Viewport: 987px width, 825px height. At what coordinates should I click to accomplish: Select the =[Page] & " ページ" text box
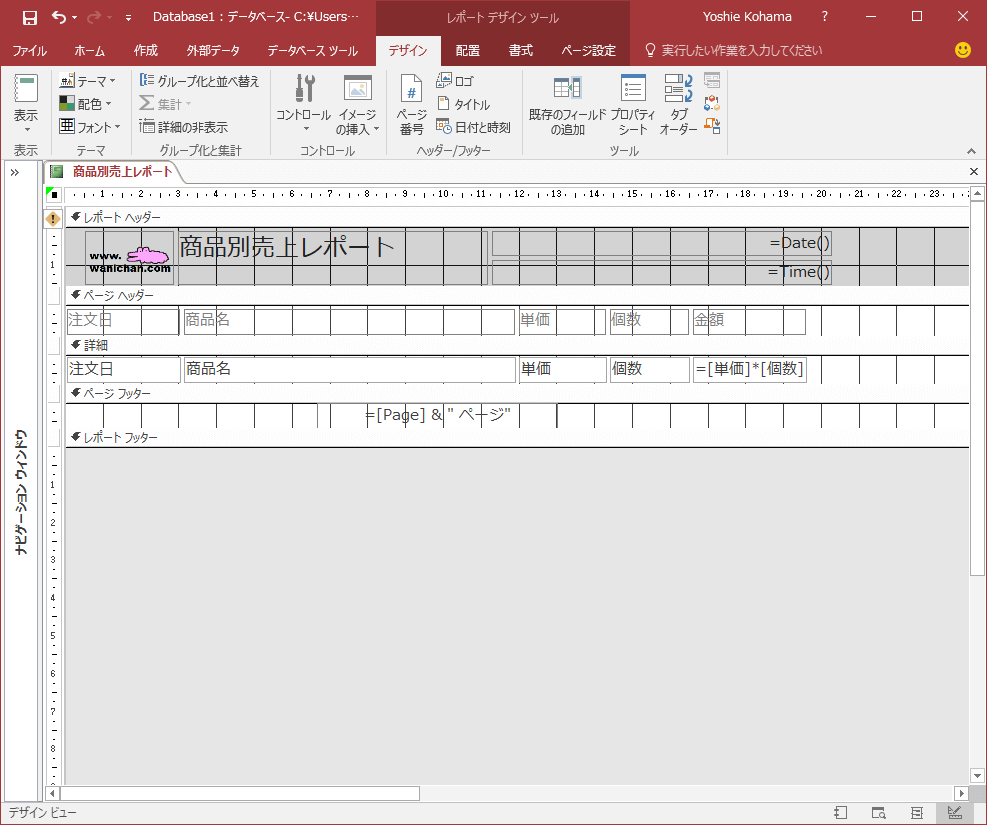point(437,415)
